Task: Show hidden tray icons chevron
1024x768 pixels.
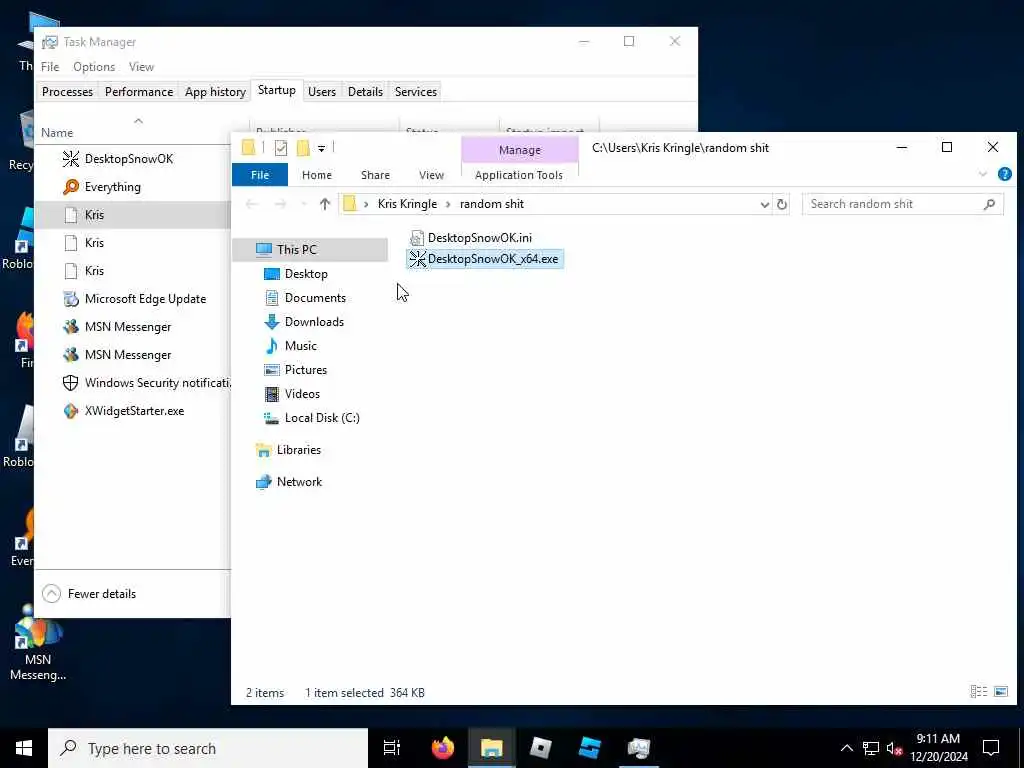Action: [x=846, y=748]
